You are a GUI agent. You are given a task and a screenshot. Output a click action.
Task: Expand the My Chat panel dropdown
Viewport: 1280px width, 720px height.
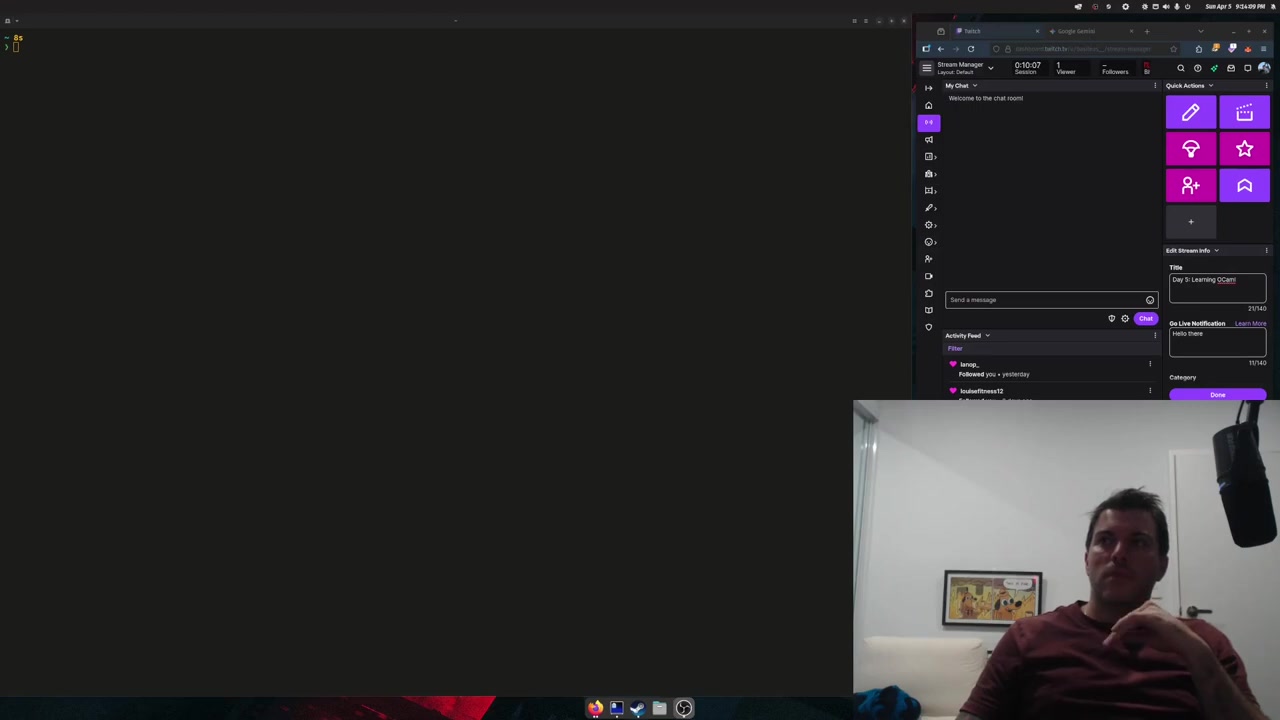[975, 86]
